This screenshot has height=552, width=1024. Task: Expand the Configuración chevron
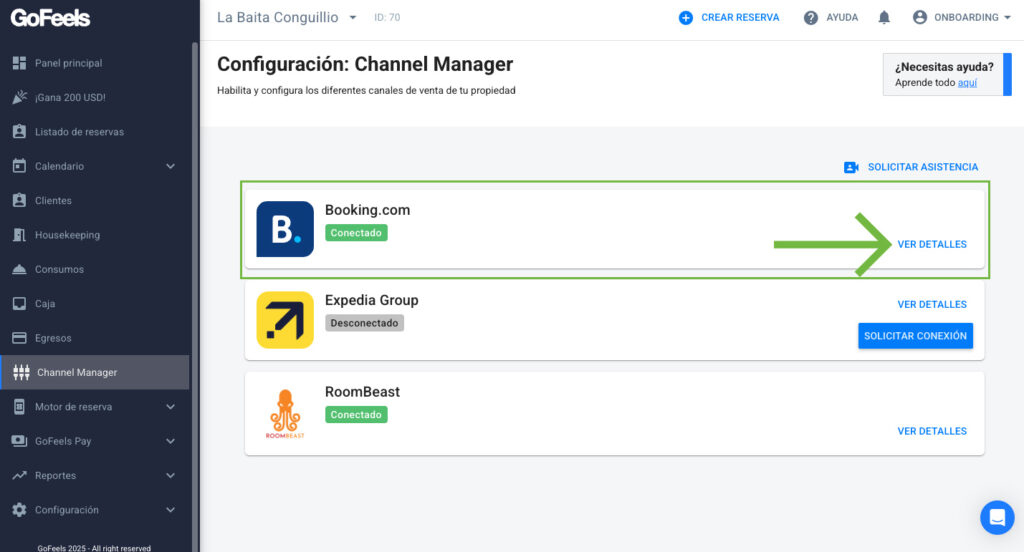(x=170, y=510)
